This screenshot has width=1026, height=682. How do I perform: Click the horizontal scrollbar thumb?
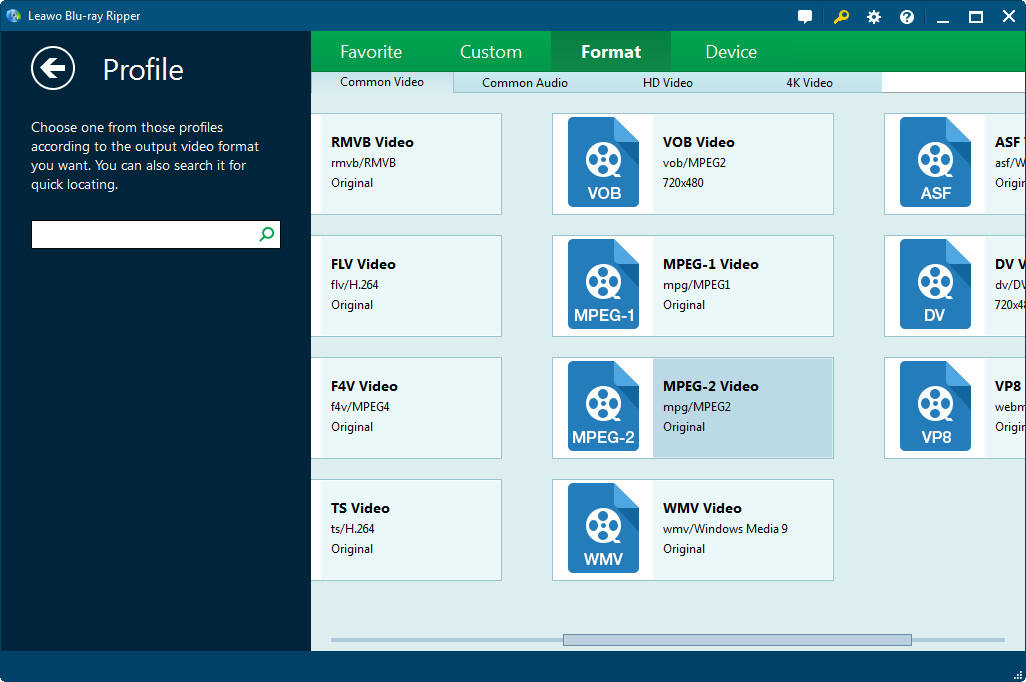click(x=737, y=640)
